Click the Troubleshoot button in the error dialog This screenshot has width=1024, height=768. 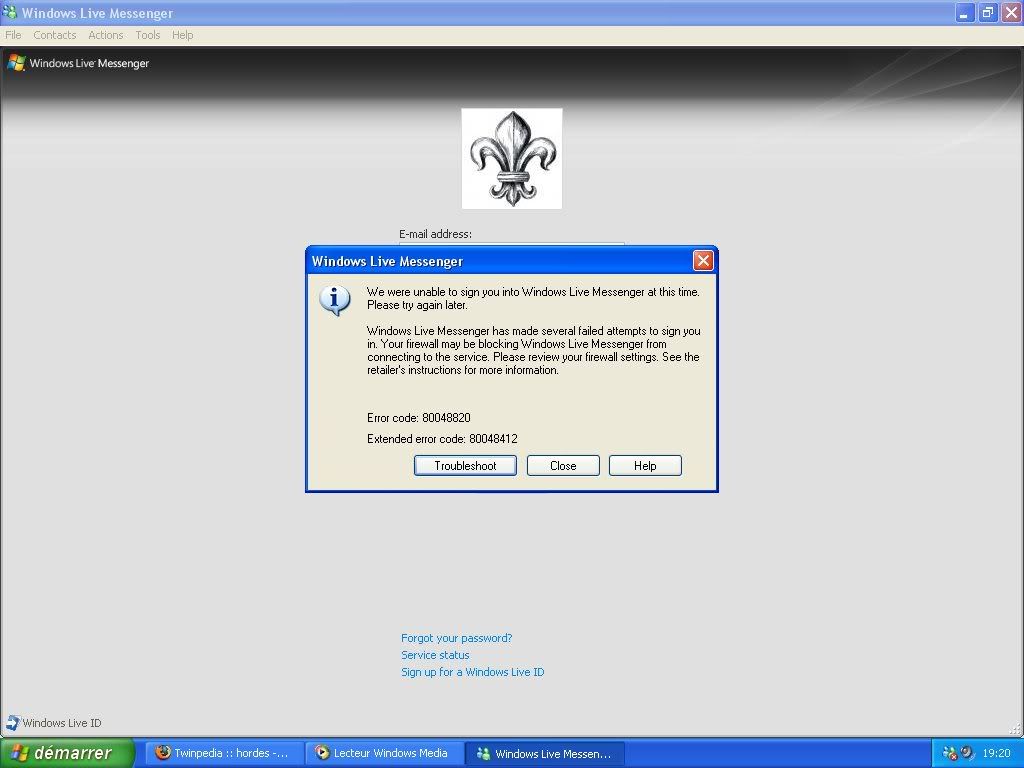pyautogui.click(x=465, y=466)
